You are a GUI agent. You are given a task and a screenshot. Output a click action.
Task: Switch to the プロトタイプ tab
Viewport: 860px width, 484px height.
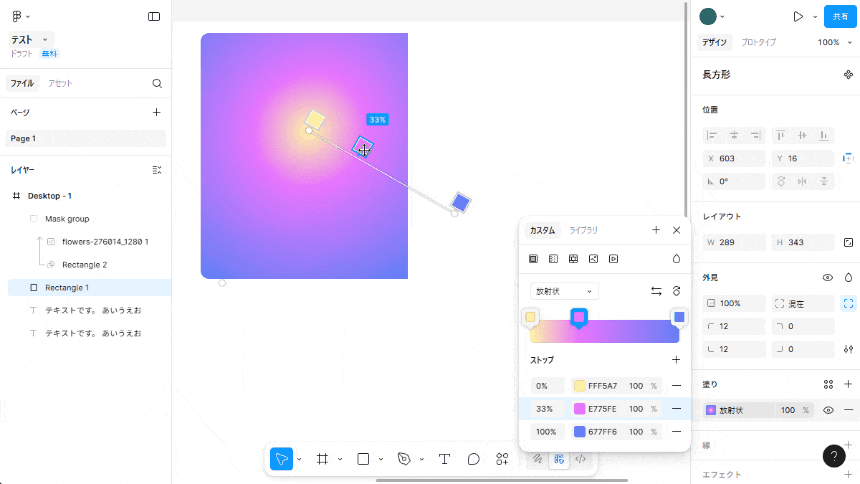[758, 42]
